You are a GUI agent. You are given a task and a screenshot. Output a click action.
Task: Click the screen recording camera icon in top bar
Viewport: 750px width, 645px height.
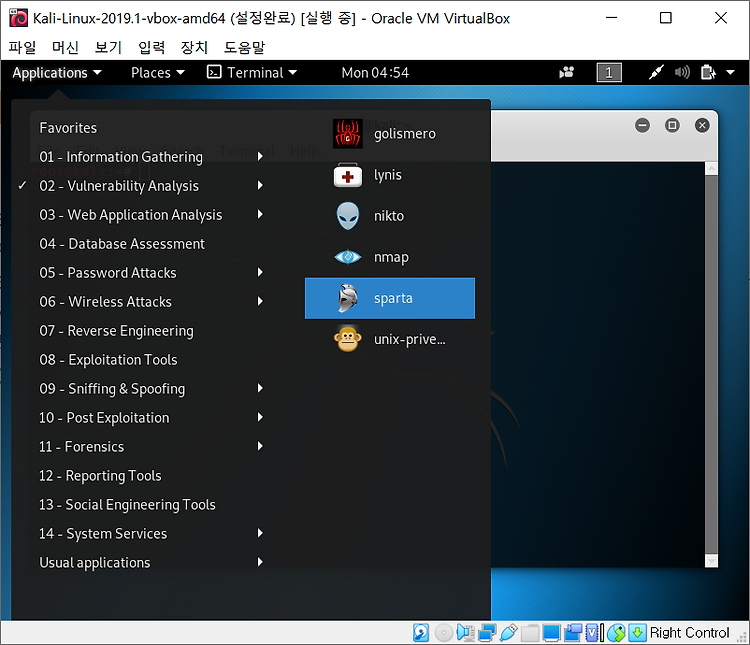[x=566, y=73]
